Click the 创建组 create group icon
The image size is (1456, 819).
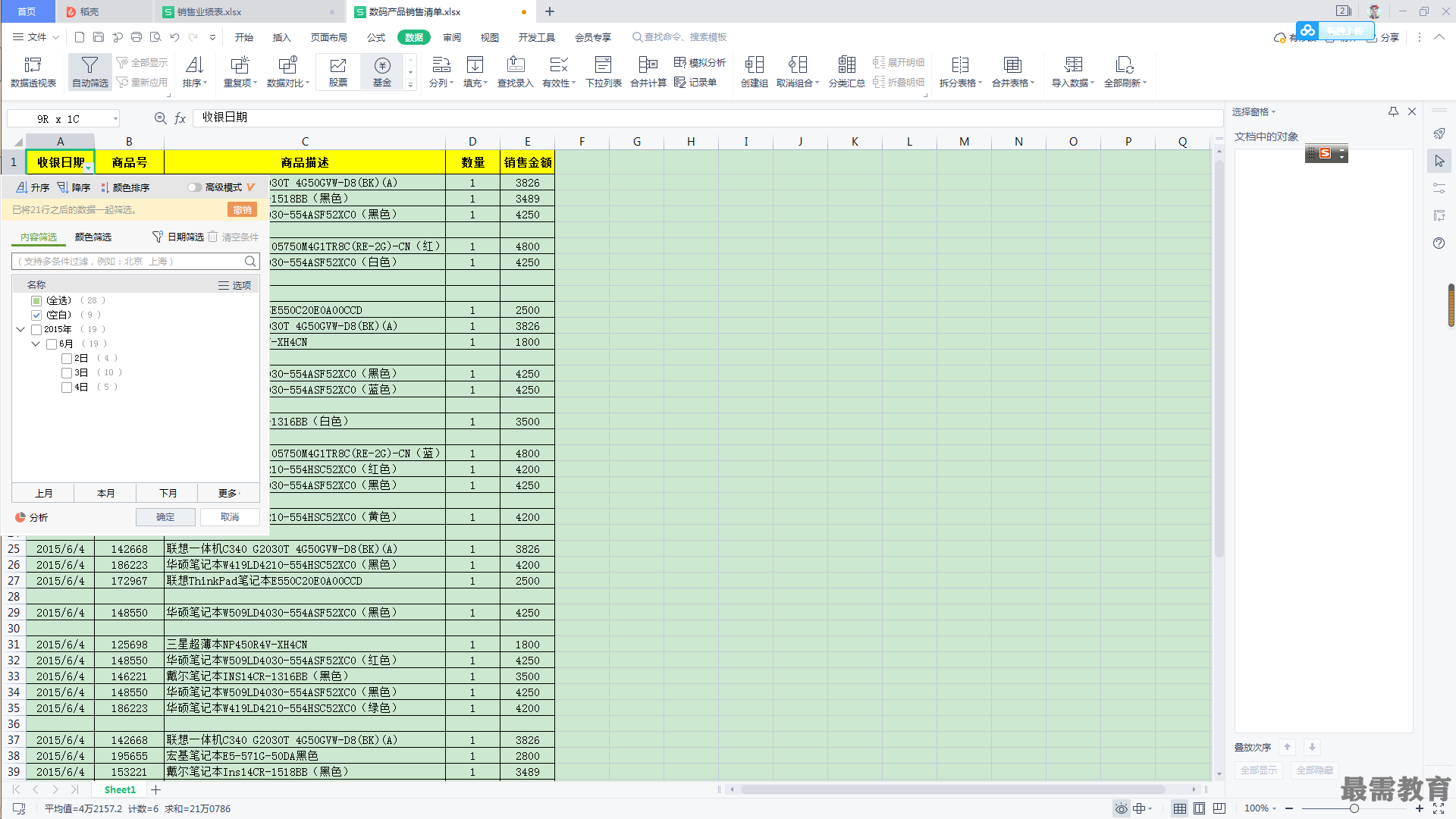click(755, 72)
